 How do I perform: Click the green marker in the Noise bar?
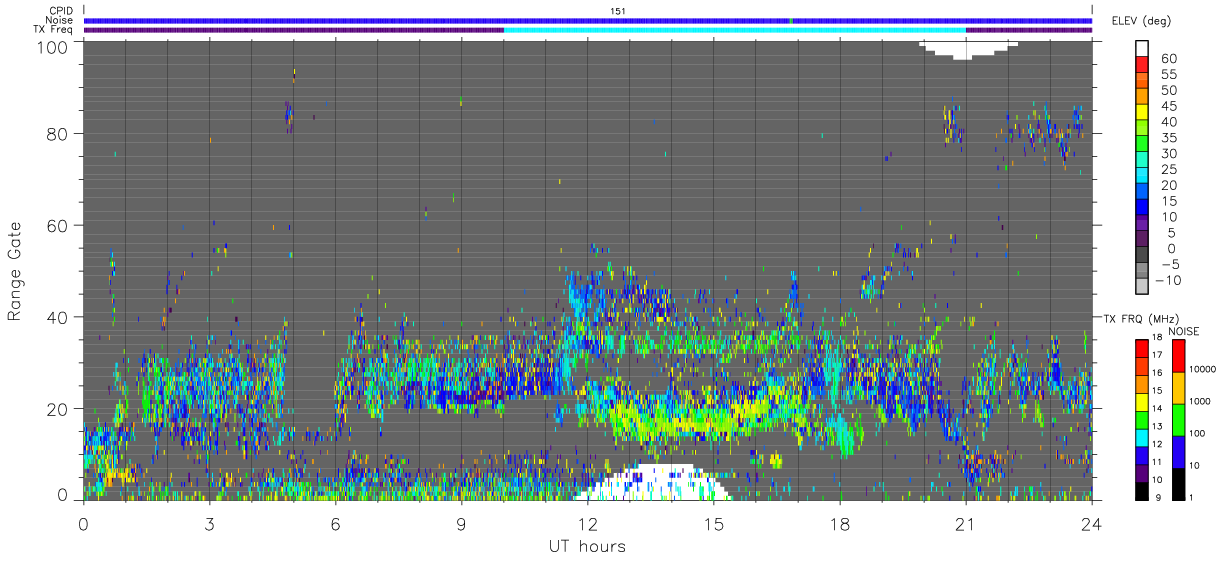(x=791, y=20)
